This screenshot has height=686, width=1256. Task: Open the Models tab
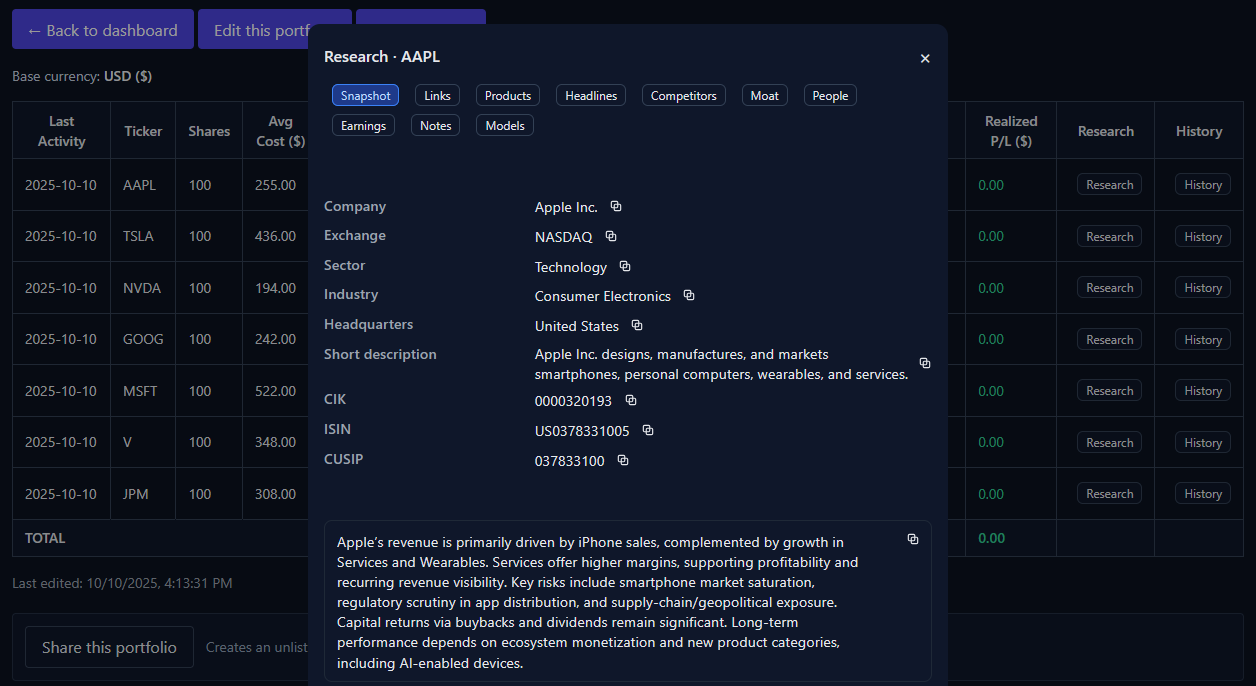pos(504,125)
